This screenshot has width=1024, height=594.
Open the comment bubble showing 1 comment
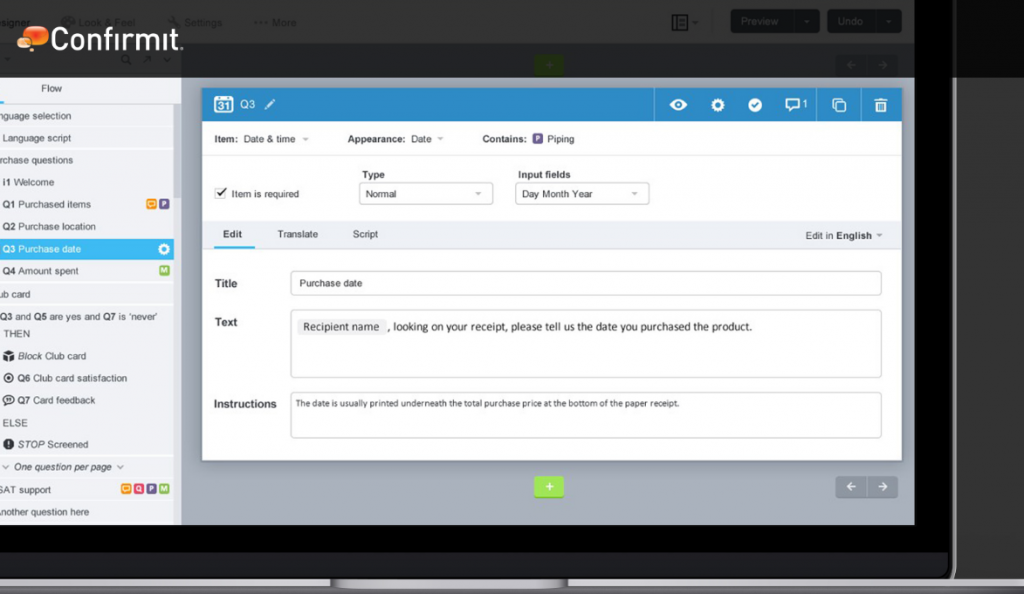[x=793, y=104]
